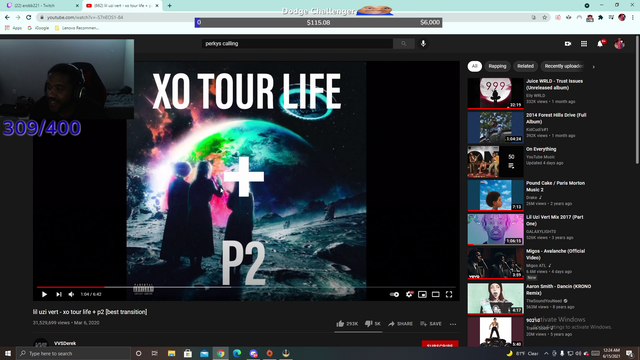View YouTube notifications bell
The image size is (640, 360).
pos(600,44)
